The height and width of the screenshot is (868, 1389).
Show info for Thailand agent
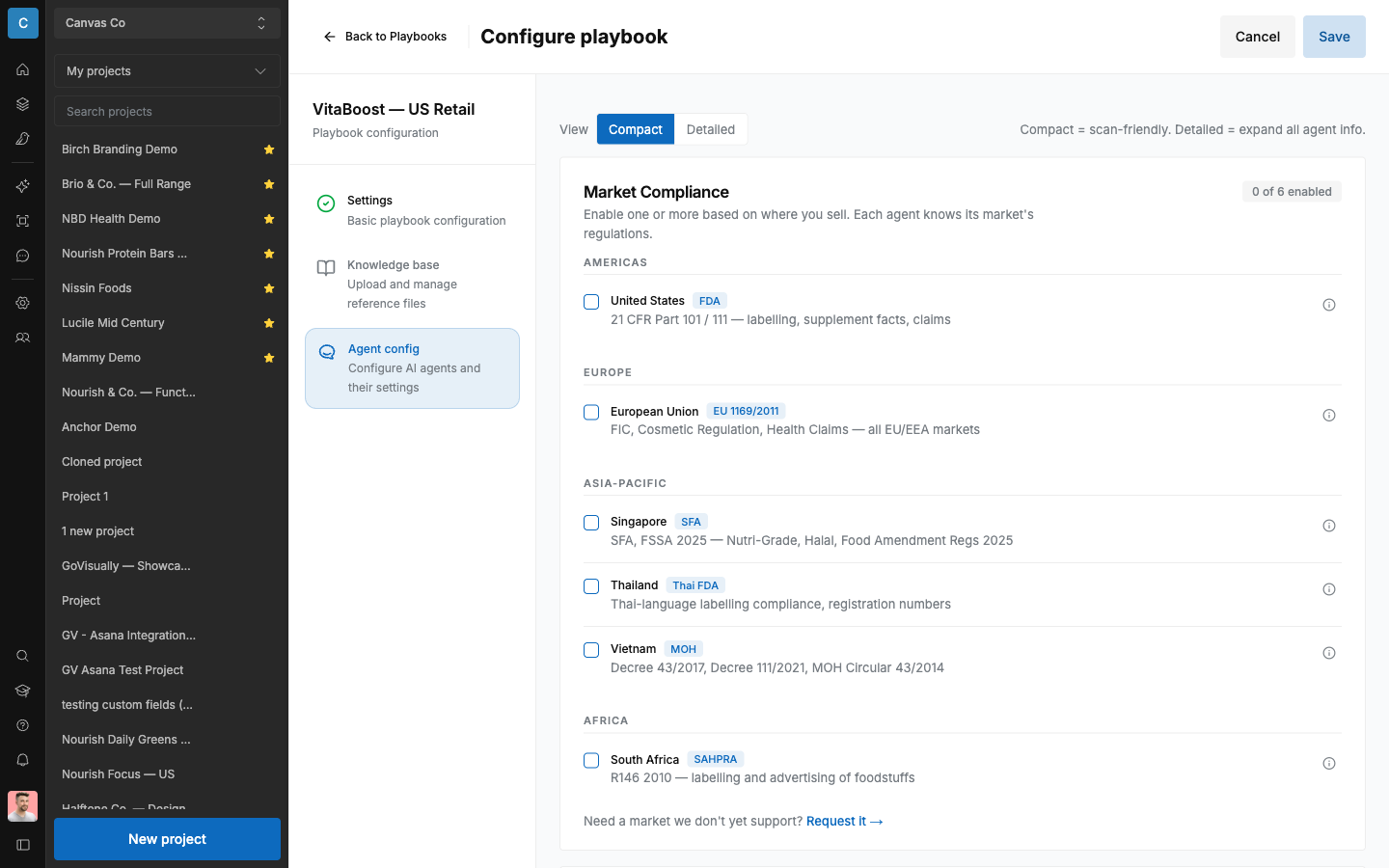coord(1329,589)
